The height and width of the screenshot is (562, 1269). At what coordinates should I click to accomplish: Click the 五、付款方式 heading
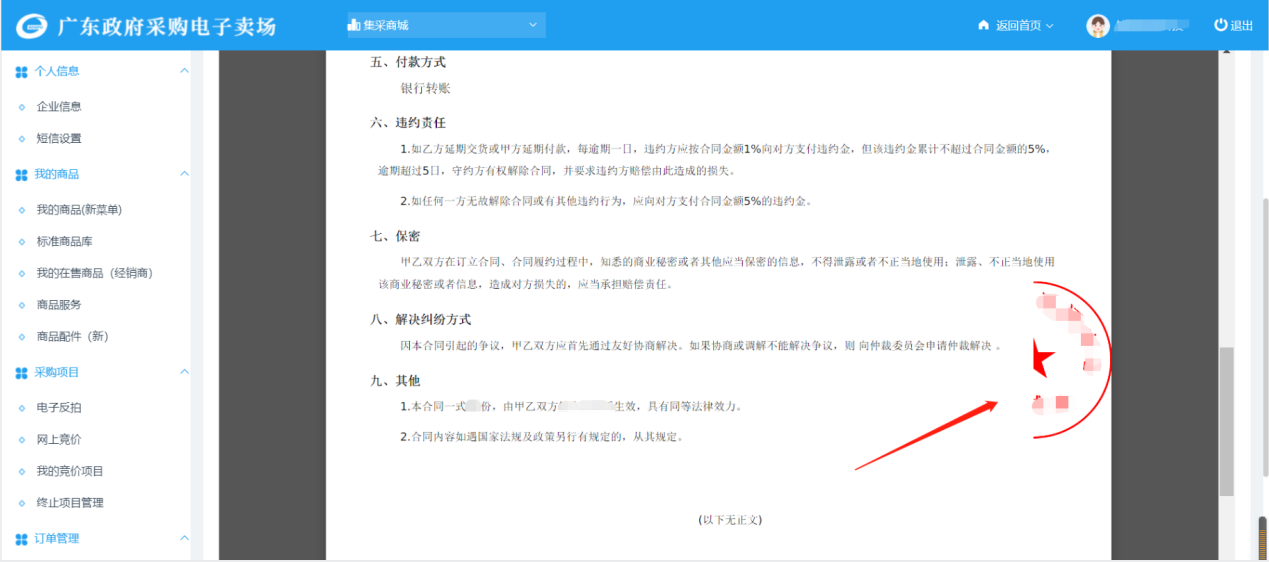408,62
